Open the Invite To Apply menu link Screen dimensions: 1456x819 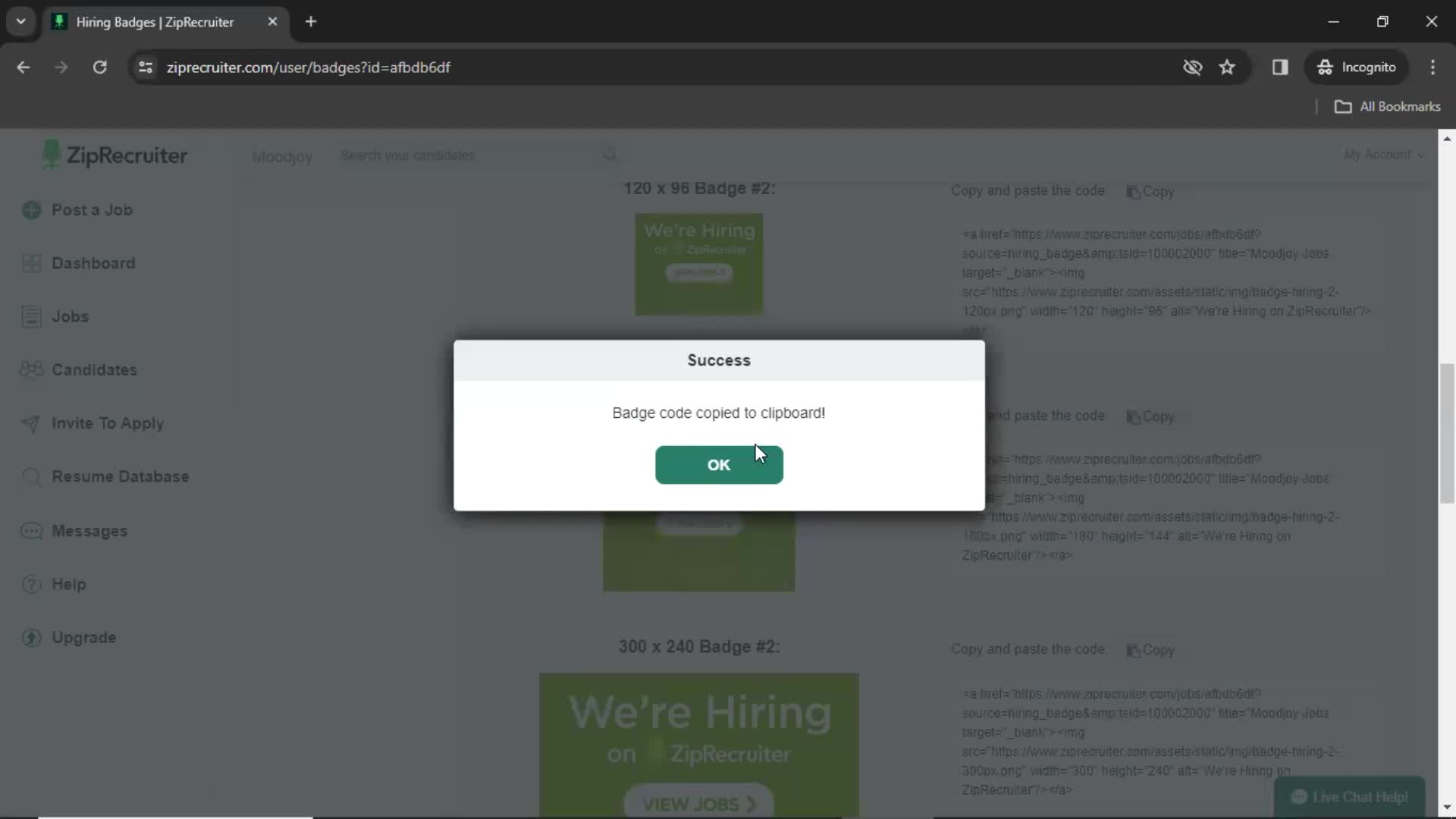point(108,423)
